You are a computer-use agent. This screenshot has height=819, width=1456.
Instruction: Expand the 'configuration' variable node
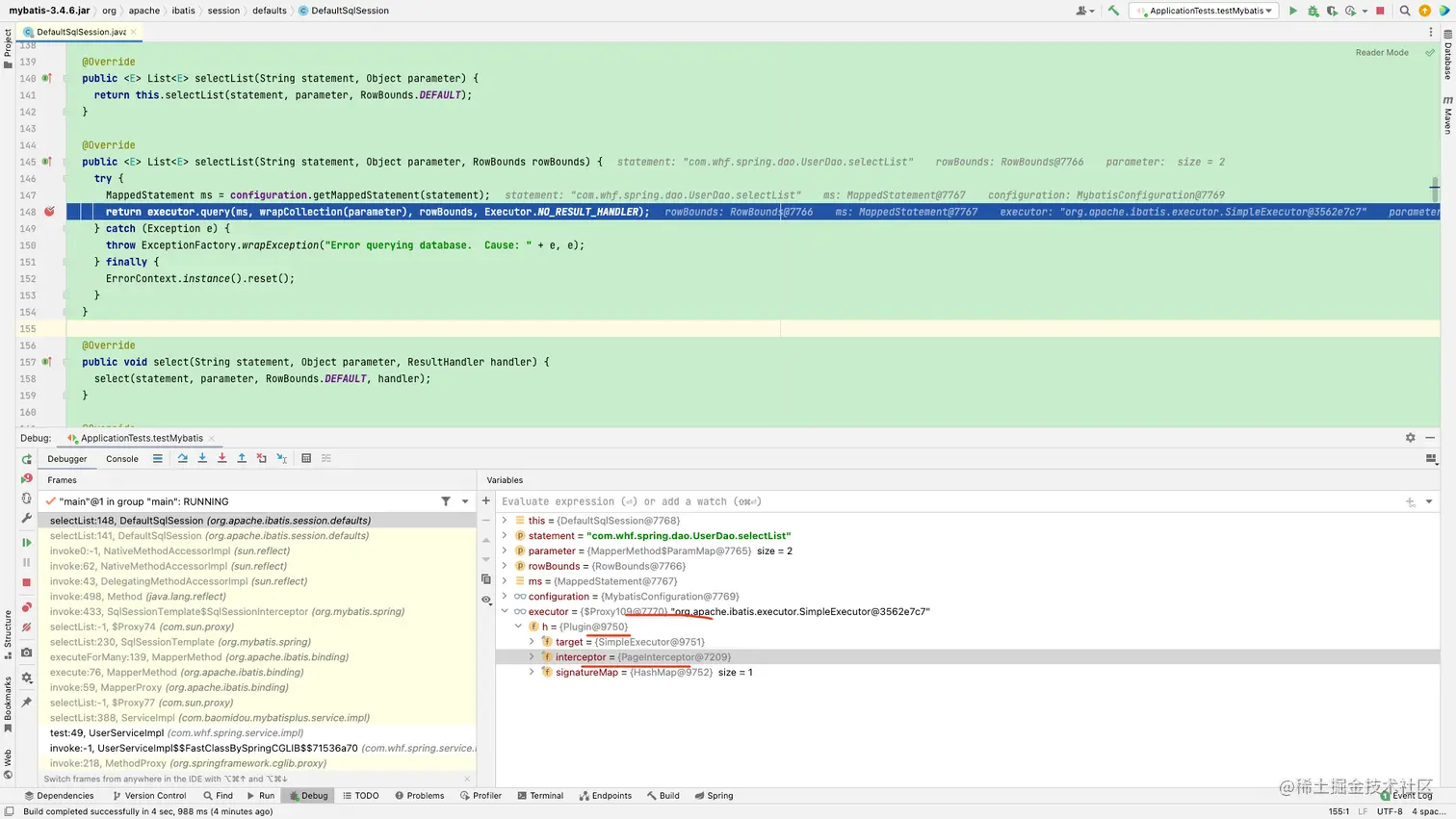[x=505, y=597]
